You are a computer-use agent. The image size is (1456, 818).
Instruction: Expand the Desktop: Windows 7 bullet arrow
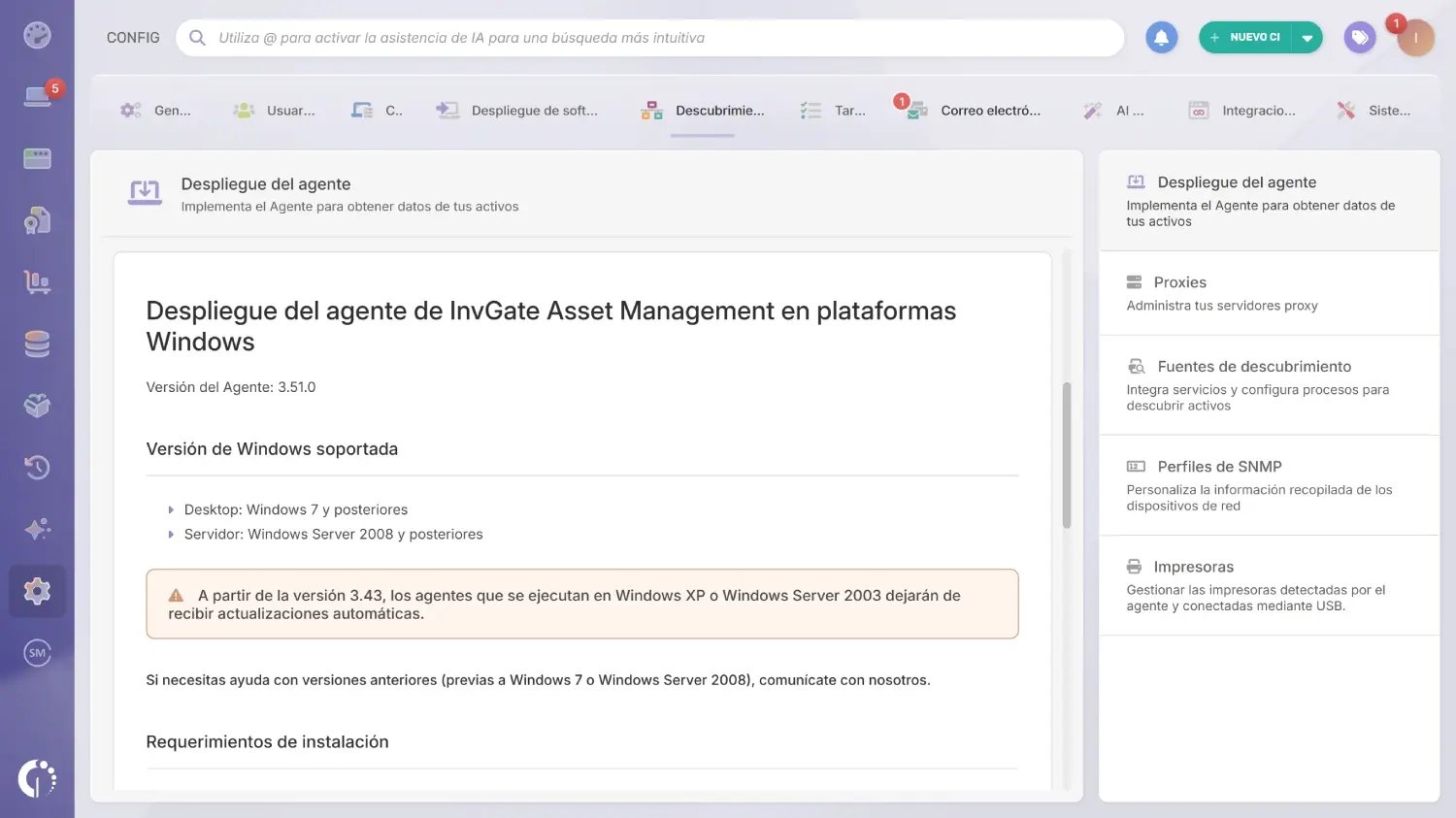(171, 509)
